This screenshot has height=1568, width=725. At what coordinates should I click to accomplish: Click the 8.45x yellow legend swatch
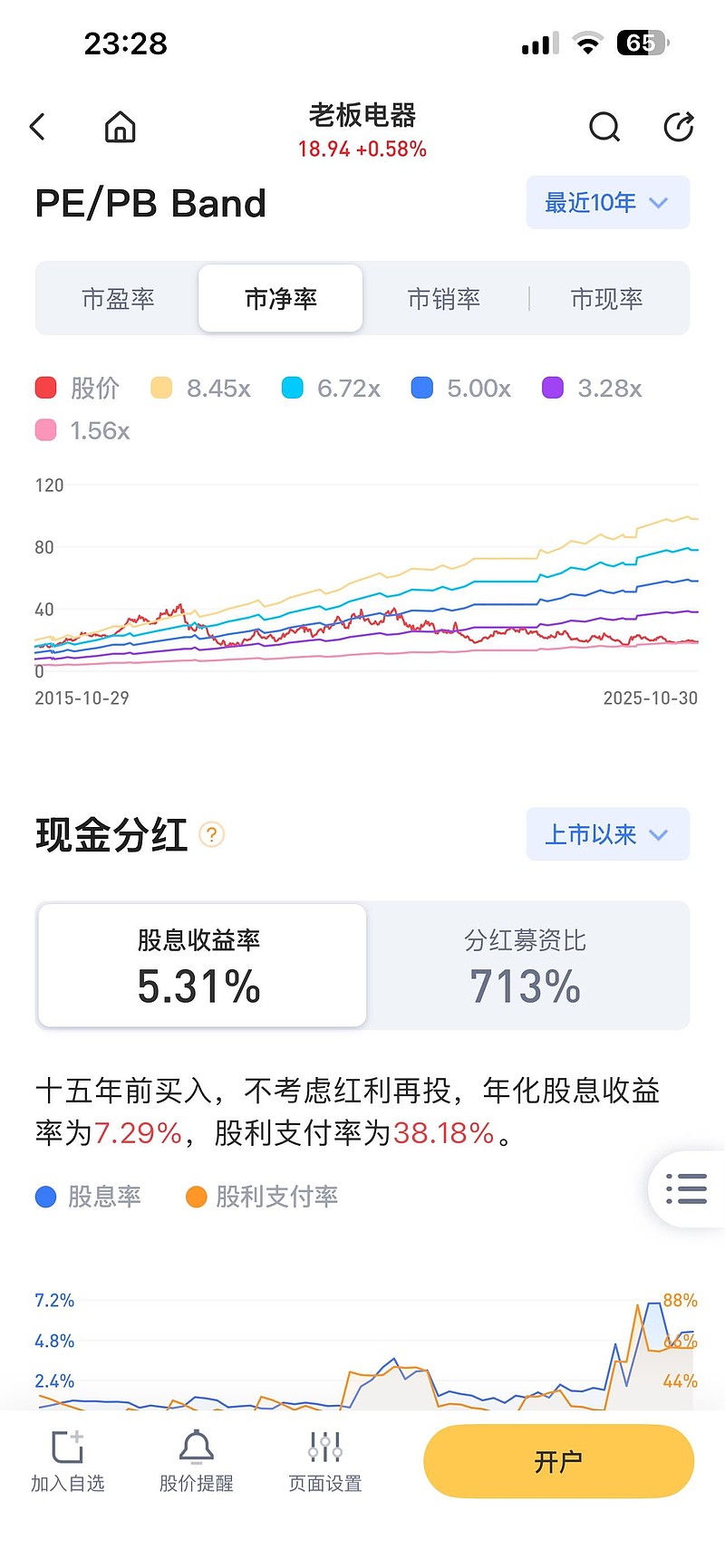(161, 389)
